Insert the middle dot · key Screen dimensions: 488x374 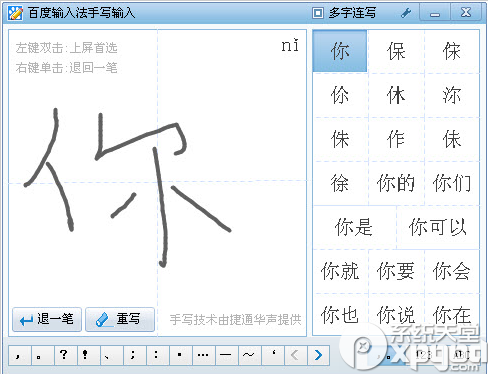point(181,355)
